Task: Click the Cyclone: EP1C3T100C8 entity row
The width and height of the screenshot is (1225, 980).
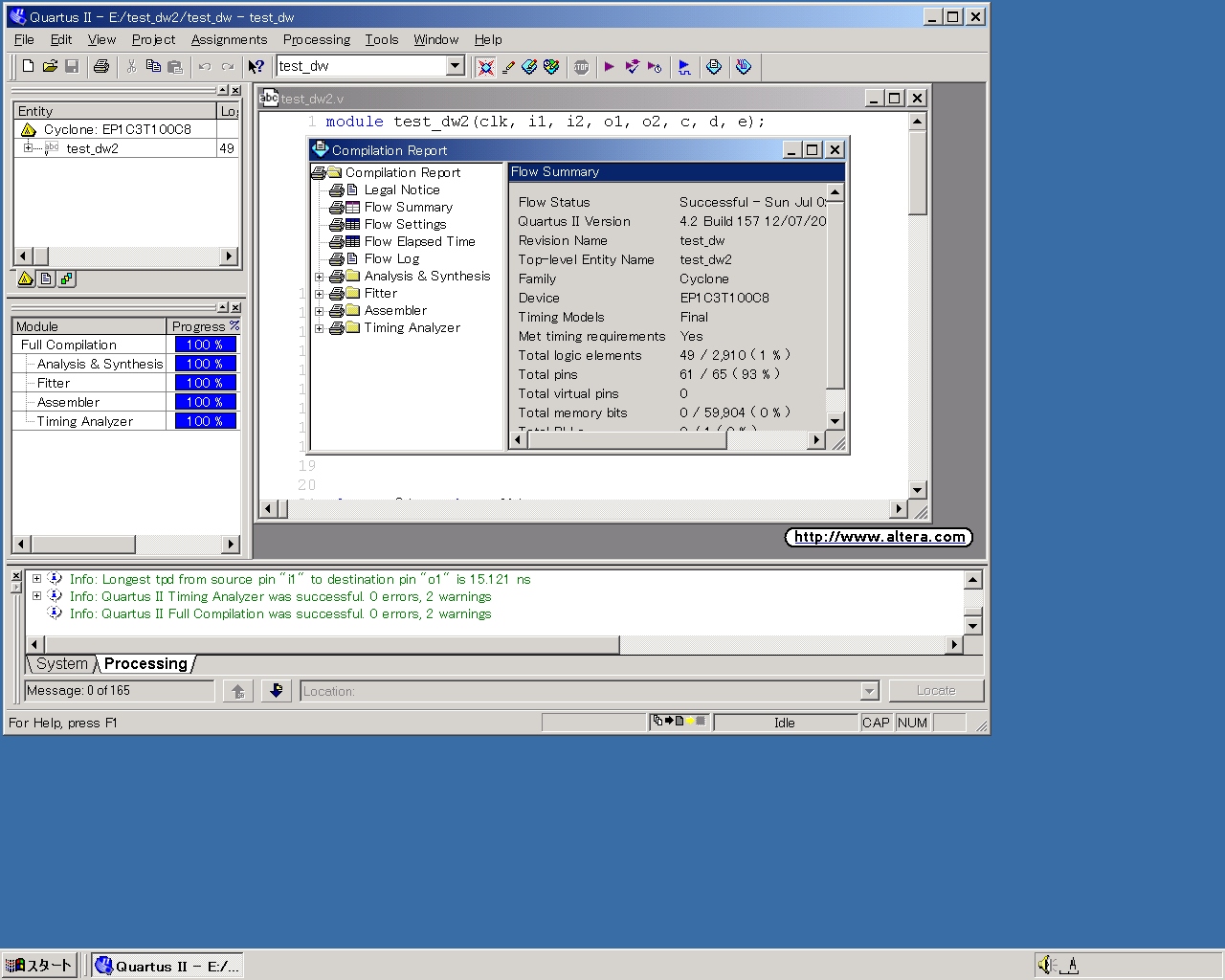Action: click(x=117, y=129)
